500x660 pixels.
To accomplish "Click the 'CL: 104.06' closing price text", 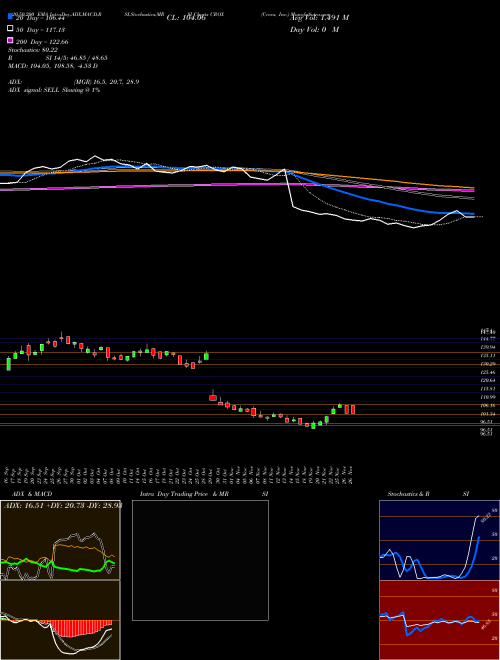I will point(186,18).
